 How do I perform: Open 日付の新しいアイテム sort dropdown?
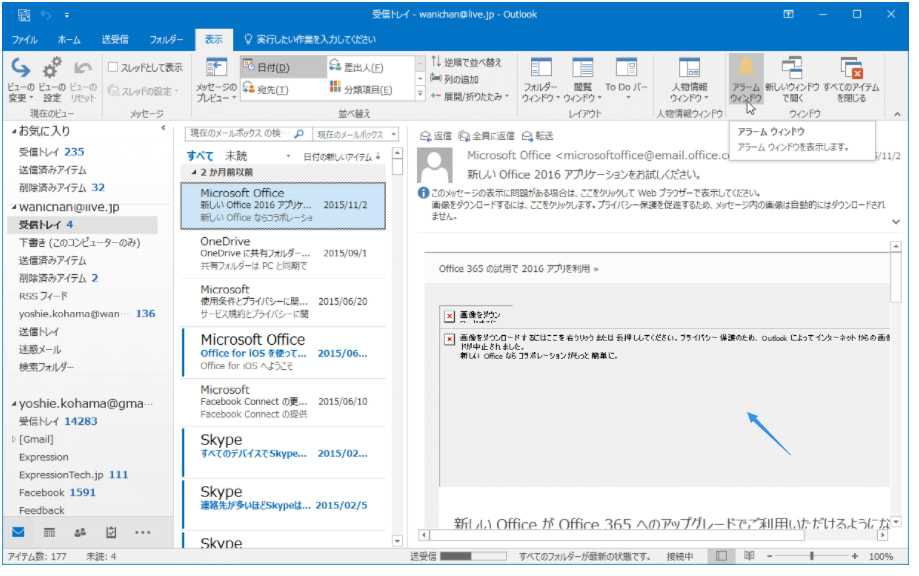pyautogui.click(x=342, y=156)
